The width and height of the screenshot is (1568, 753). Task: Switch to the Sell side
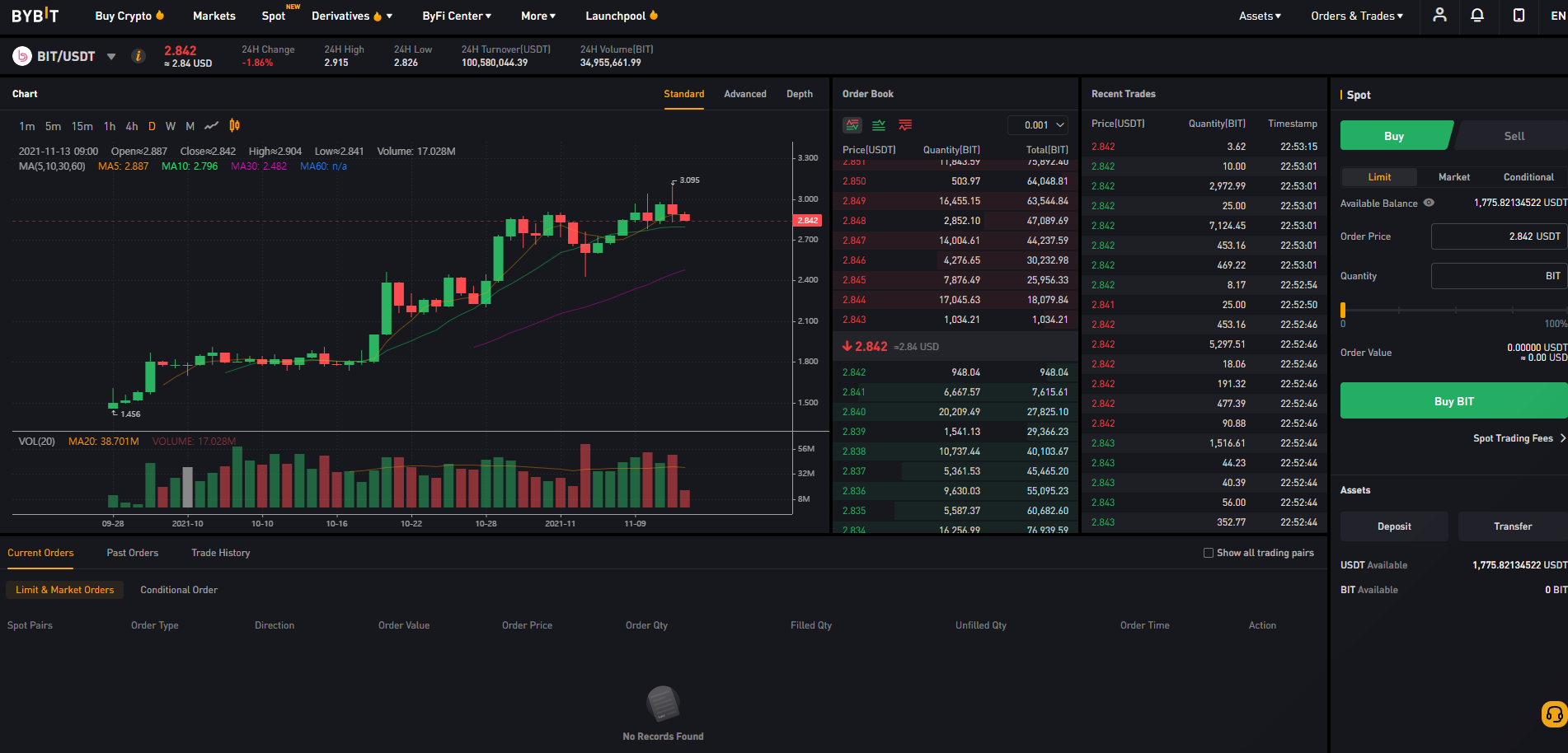pyautogui.click(x=1514, y=136)
